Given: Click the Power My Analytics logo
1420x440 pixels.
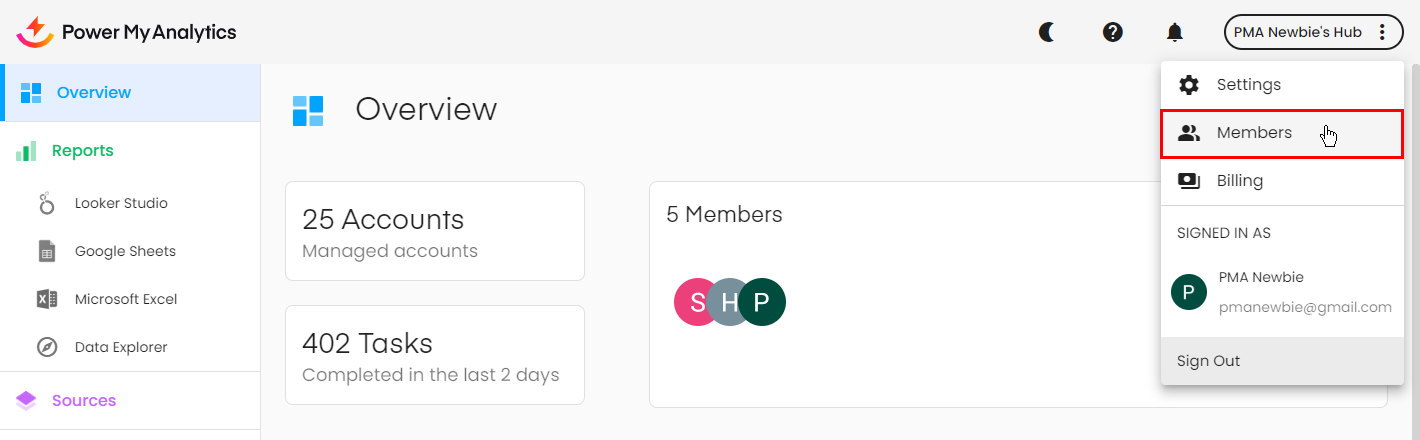Looking at the screenshot, I should tap(127, 32).
